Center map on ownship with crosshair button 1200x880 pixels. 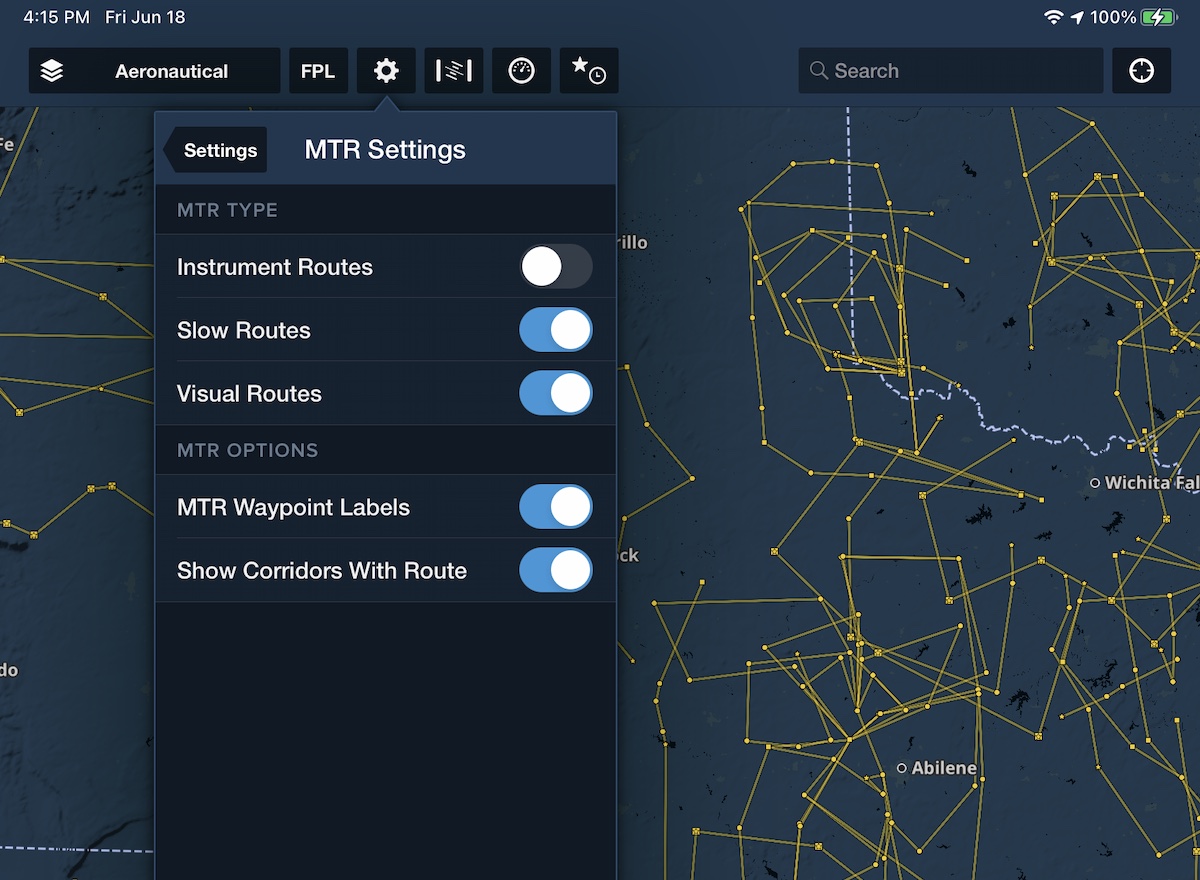coord(1141,70)
